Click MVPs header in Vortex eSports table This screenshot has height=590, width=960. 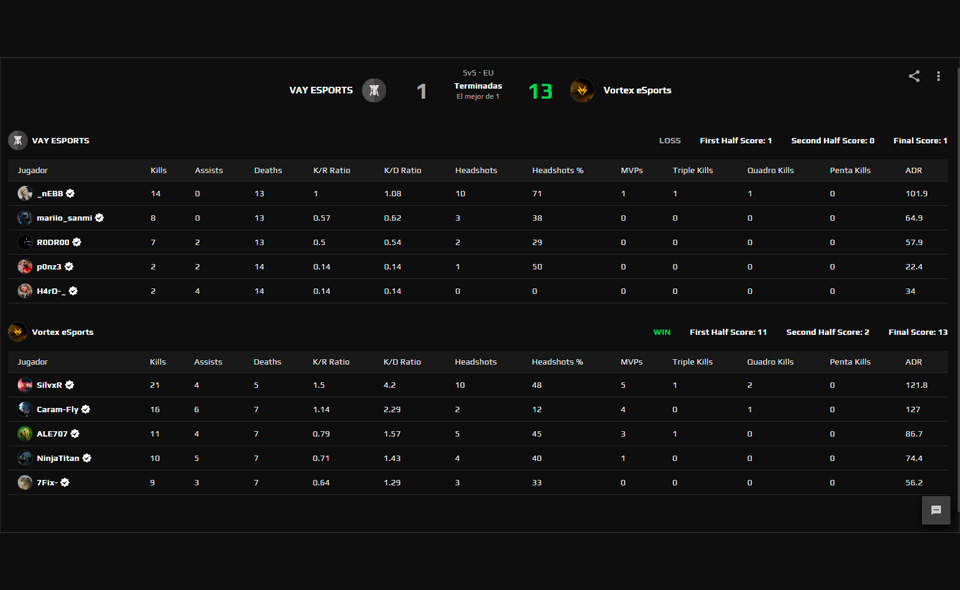pos(632,362)
